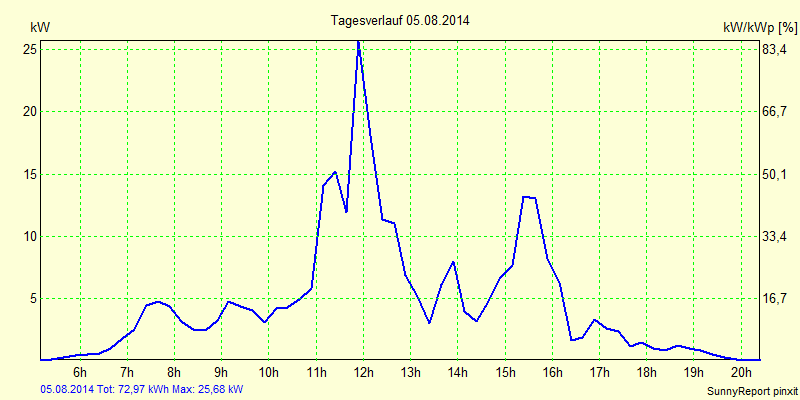
Task: Click the '9h' time axis label
Action: 222,371
